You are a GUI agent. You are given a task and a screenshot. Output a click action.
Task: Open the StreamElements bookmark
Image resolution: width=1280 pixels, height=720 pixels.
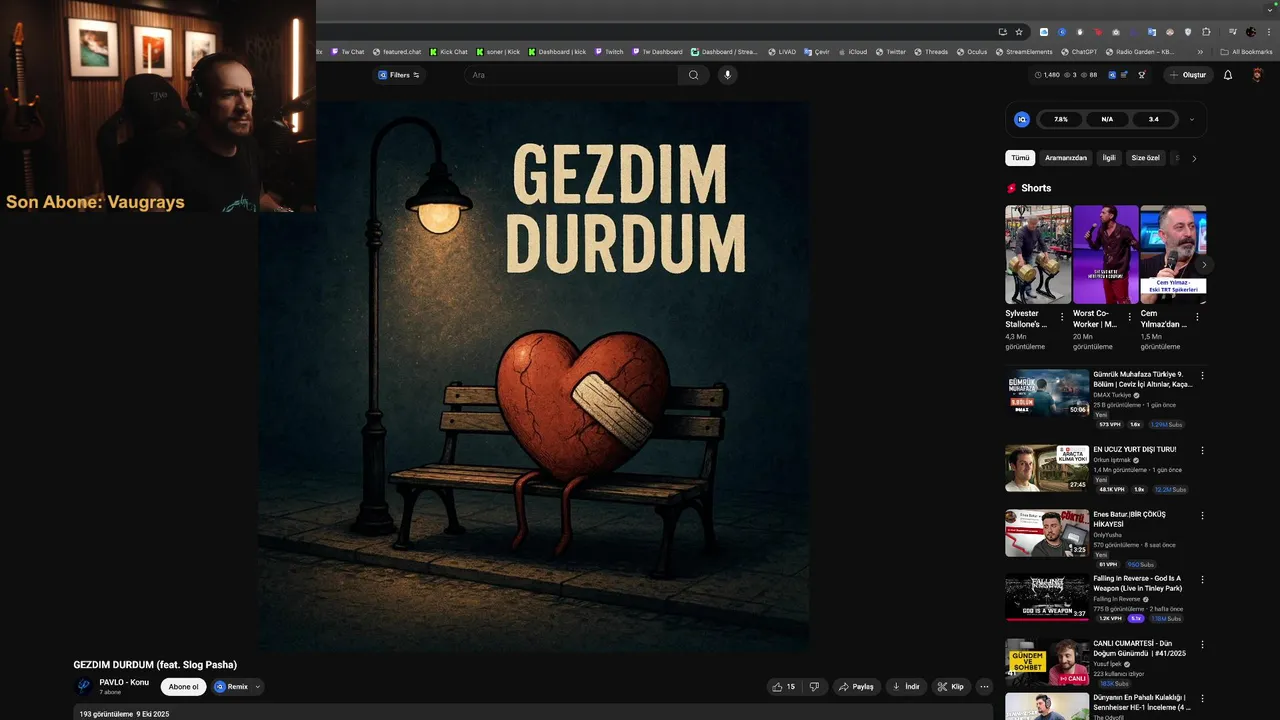click(x=1024, y=52)
